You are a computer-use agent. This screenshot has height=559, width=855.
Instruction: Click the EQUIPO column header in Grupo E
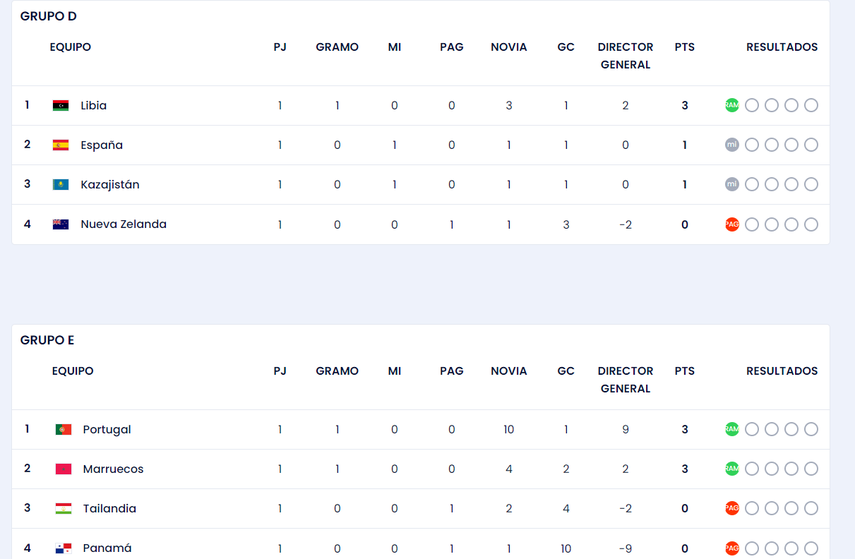(x=73, y=371)
